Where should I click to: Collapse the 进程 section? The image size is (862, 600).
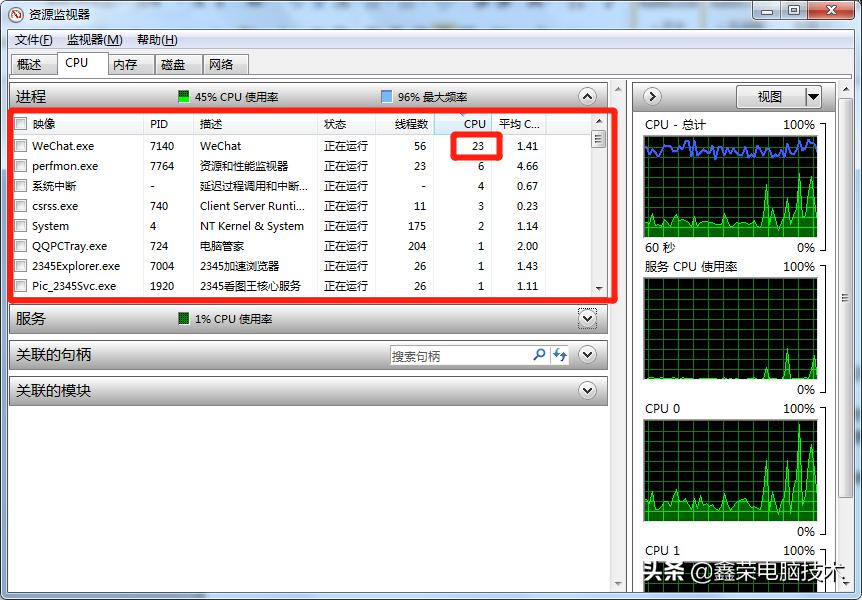click(x=588, y=97)
